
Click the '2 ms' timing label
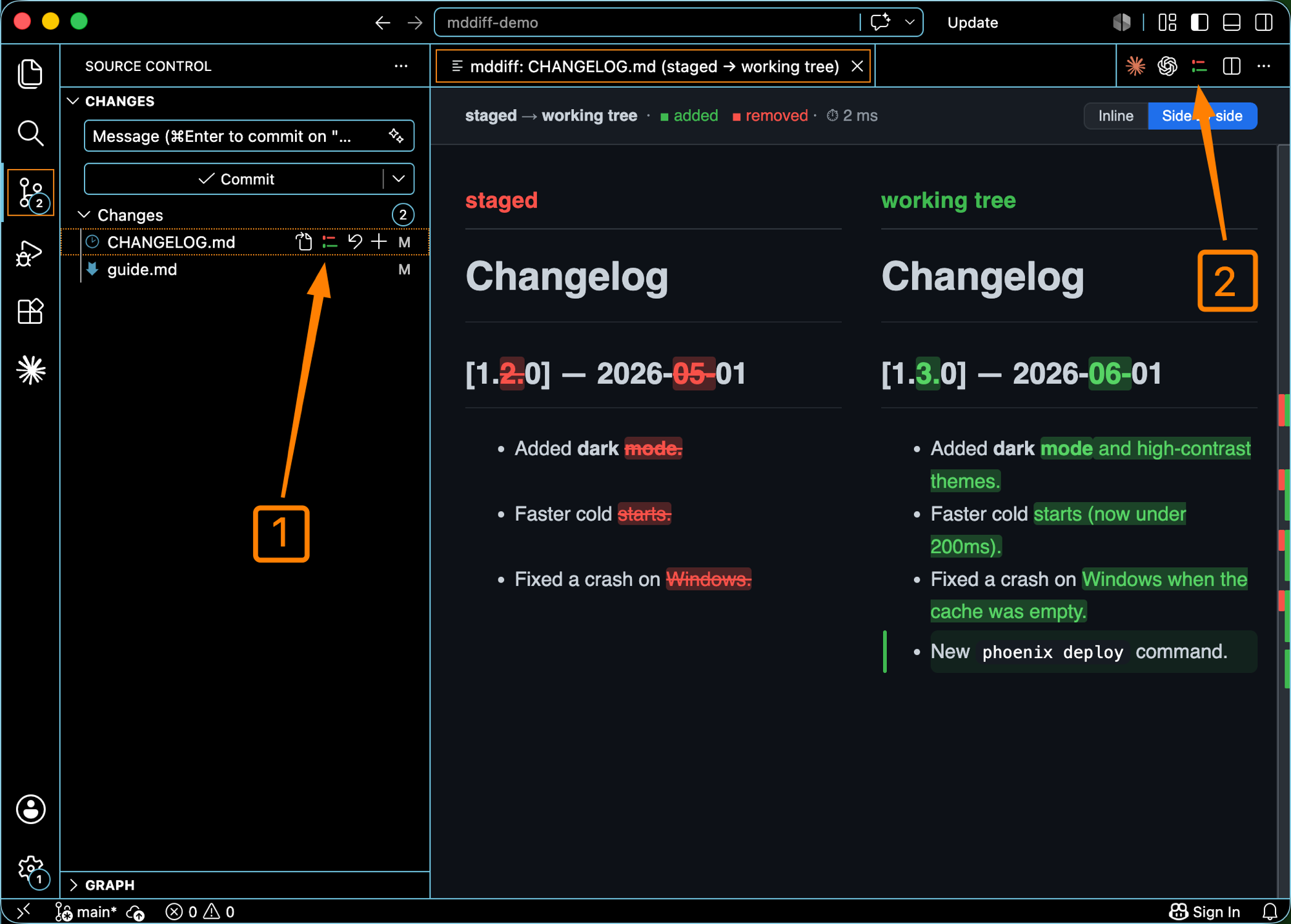(x=852, y=115)
